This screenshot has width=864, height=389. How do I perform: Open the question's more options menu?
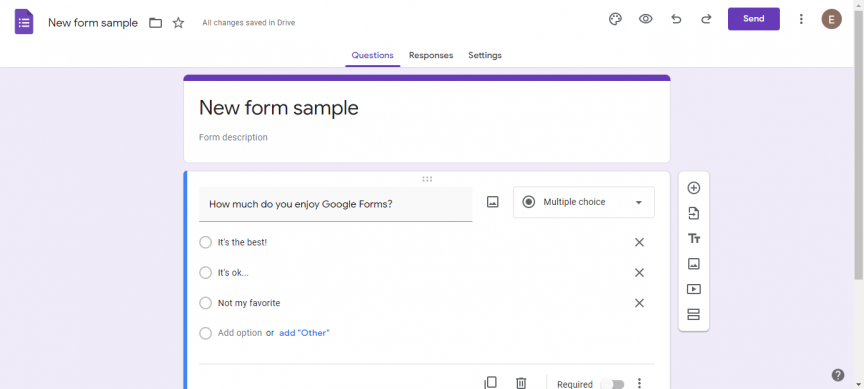pyautogui.click(x=639, y=383)
